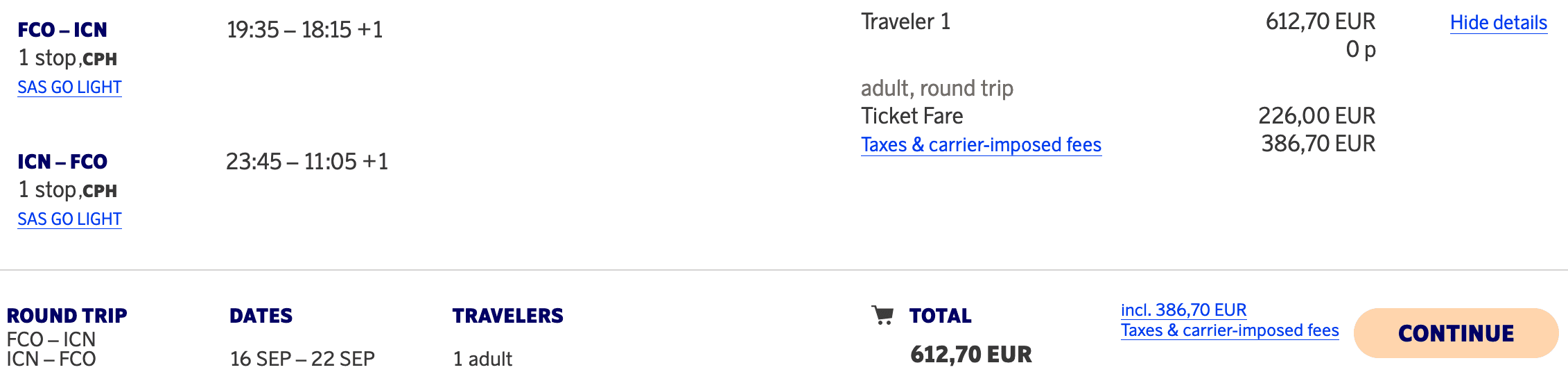
Task: Open Taxes & carrier-imposed fees under Ticket Fare
Action: (981, 145)
